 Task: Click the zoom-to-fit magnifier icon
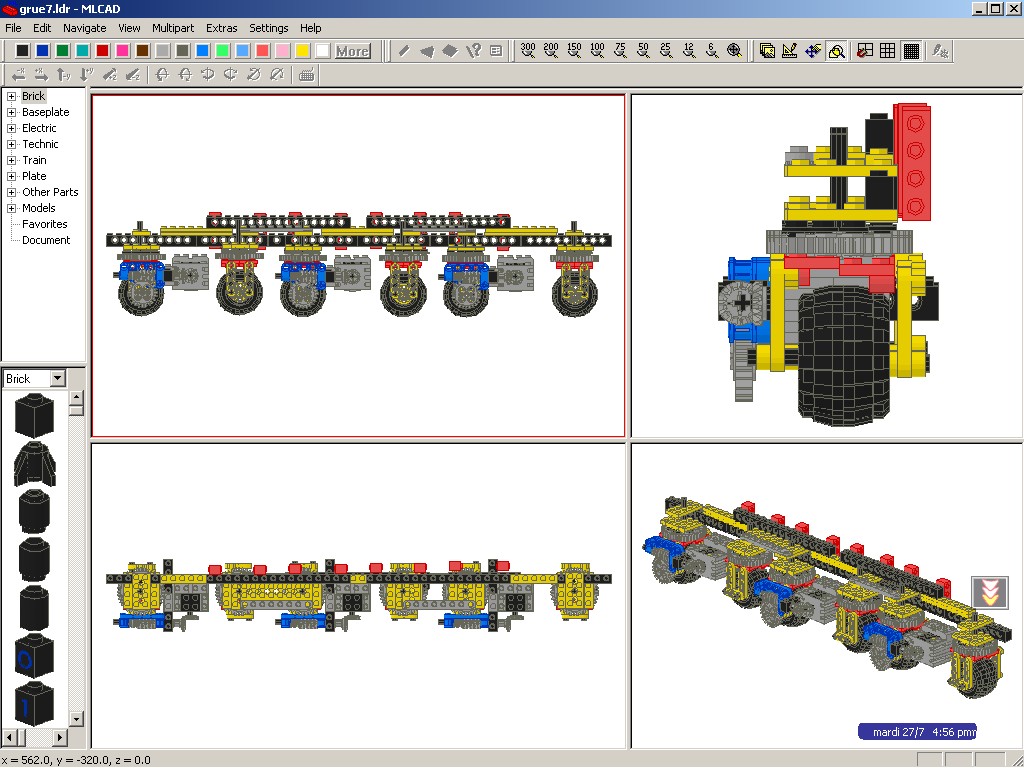735,51
